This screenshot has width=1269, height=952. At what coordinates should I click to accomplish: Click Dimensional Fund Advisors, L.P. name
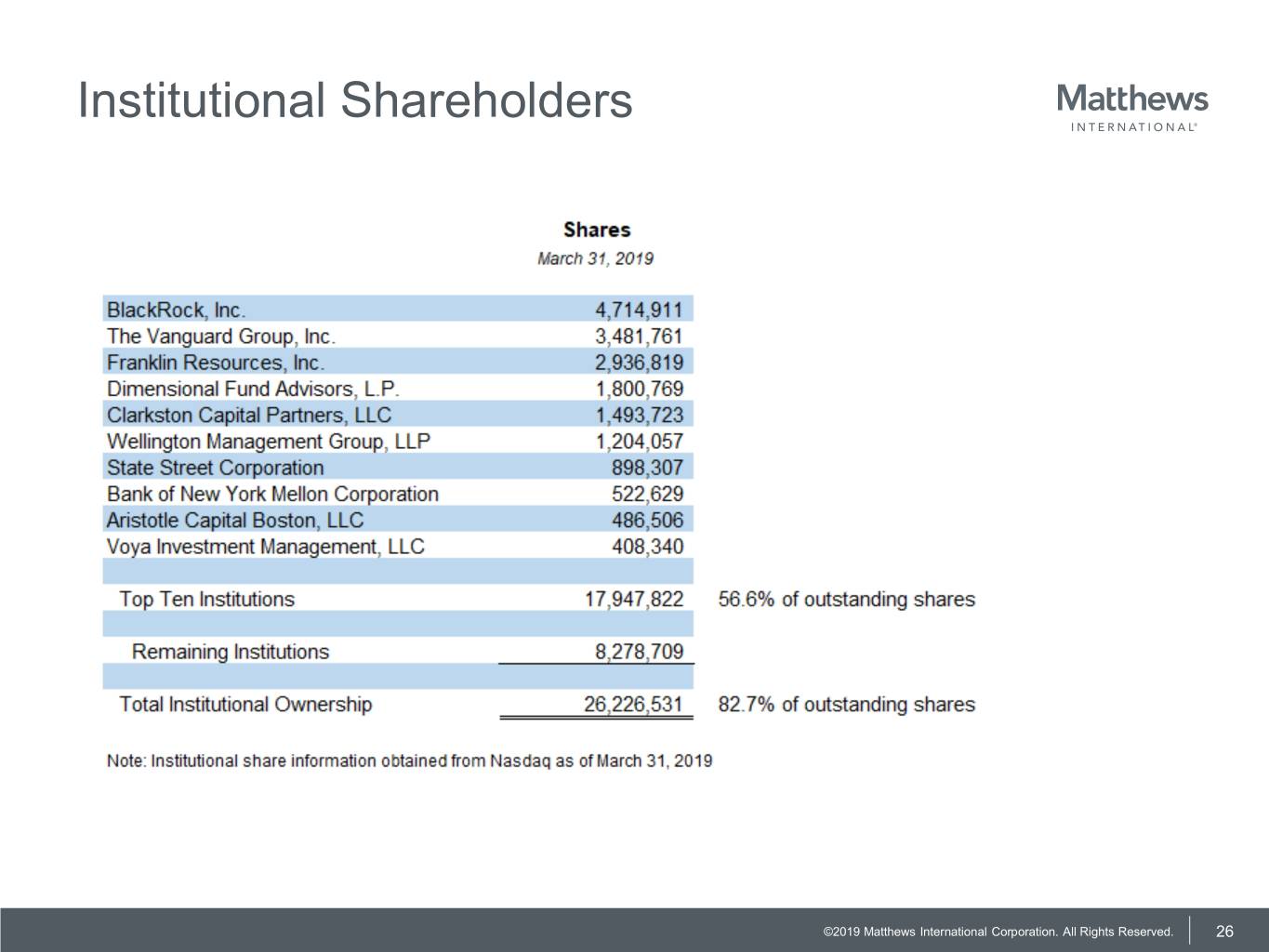click(252, 389)
